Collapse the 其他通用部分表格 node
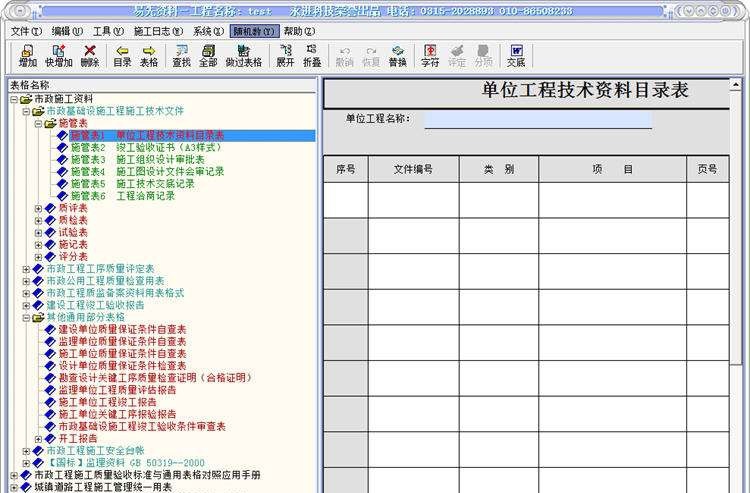750x493 pixels. (26, 318)
